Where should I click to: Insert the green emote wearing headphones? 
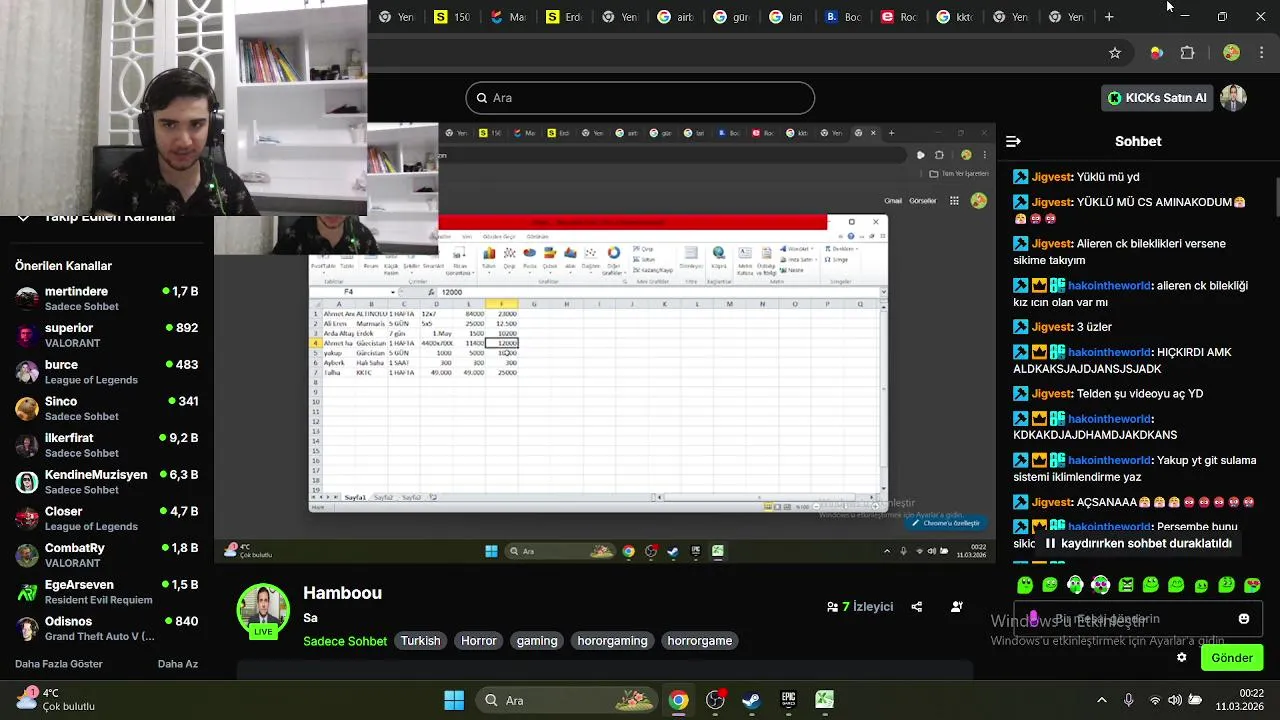(1075, 585)
